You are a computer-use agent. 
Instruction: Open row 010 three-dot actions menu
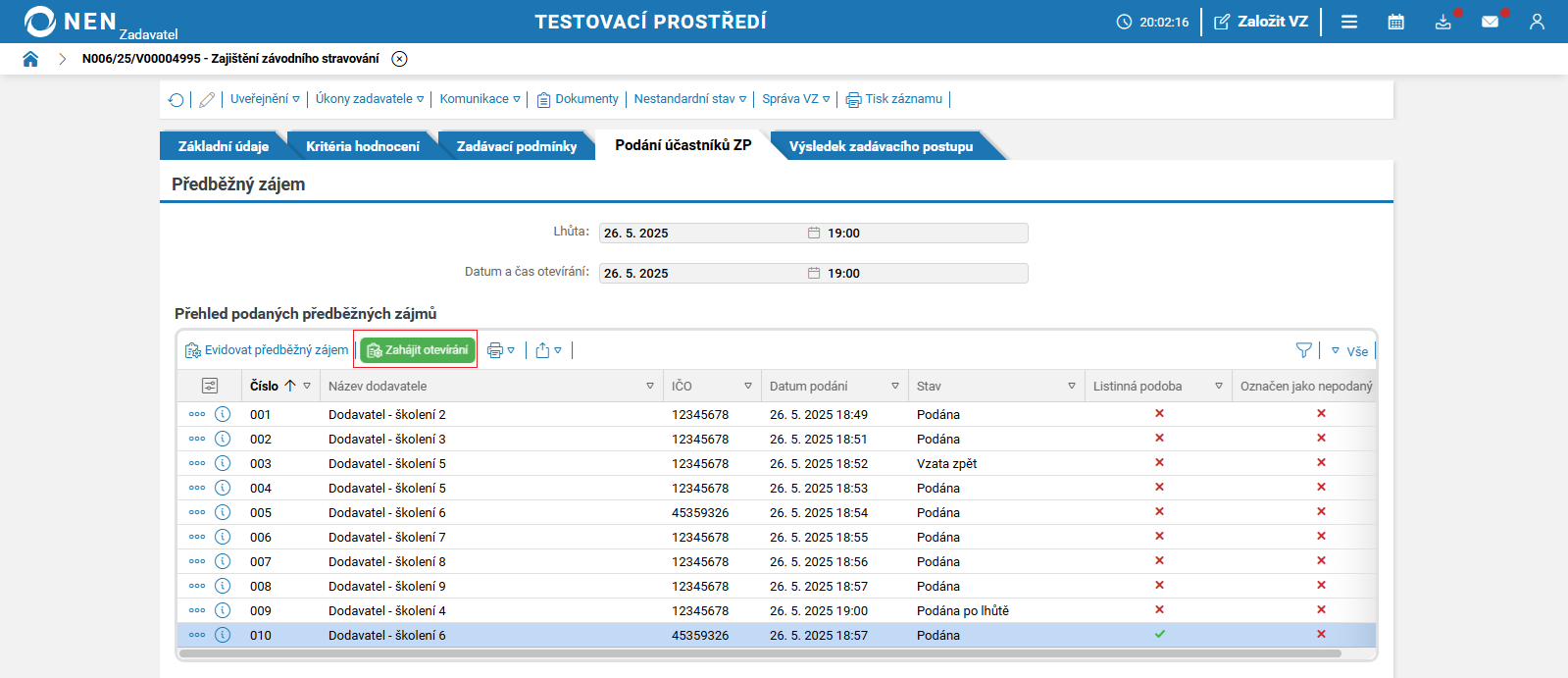[x=197, y=635]
